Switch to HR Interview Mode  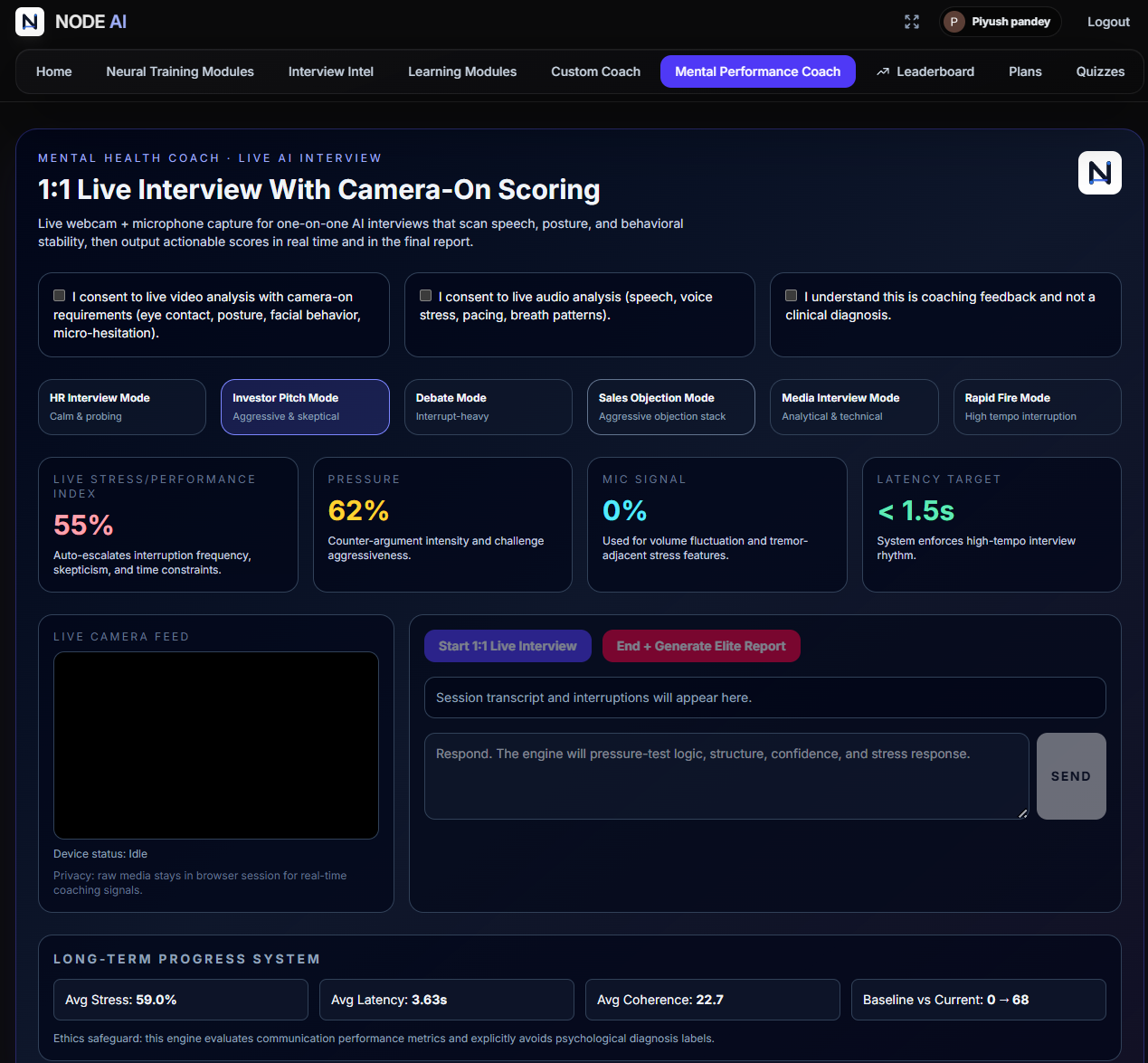(x=121, y=406)
